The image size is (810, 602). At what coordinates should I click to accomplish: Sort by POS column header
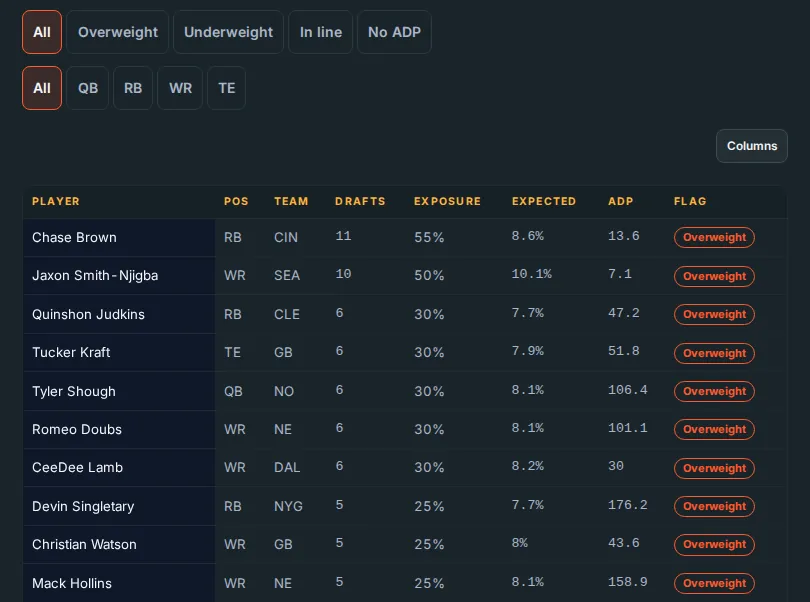[x=236, y=201]
